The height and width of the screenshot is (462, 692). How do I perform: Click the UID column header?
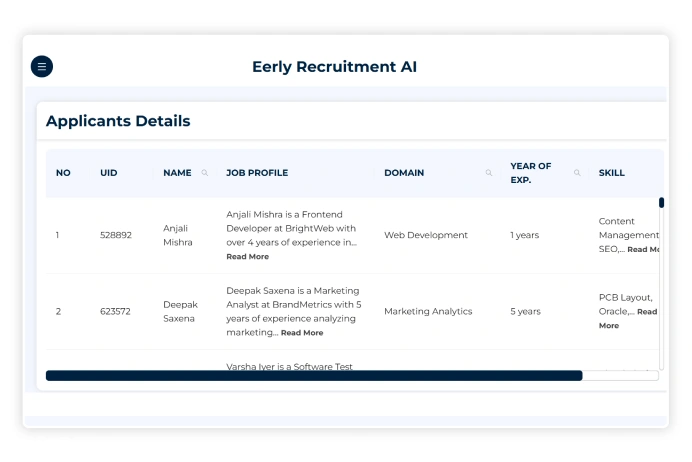click(x=109, y=173)
